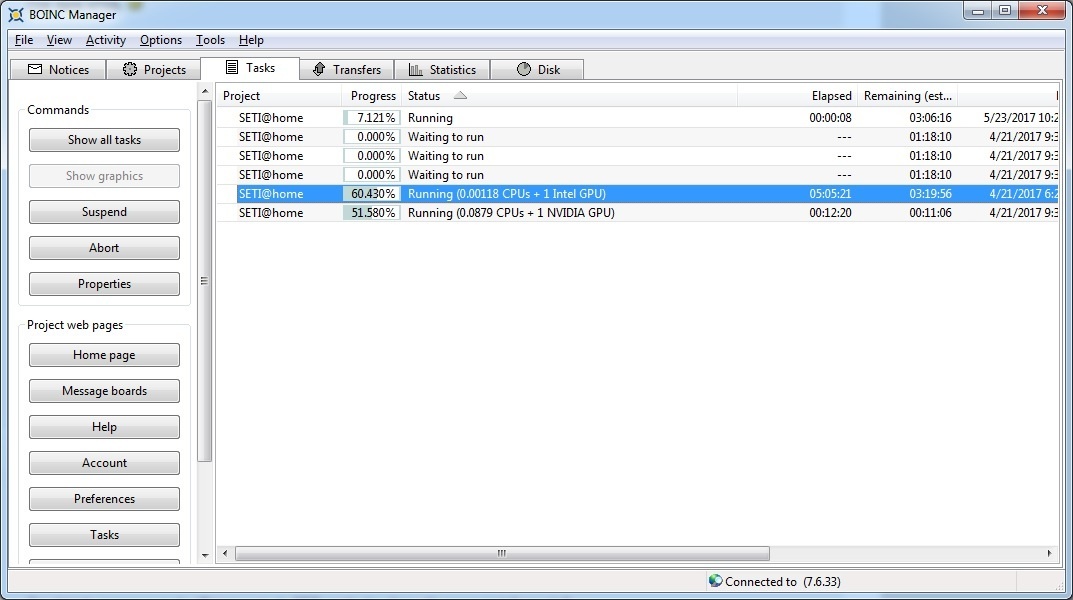Click the 7.121% progress bar
The height and width of the screenshot is (600, 1073).
click(x=372, y=118)
